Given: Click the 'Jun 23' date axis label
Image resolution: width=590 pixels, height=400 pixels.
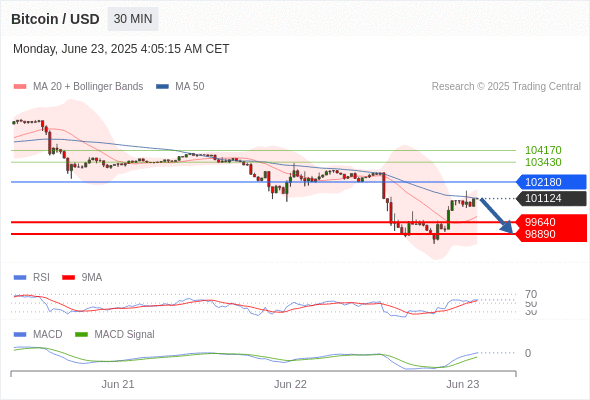Looking at the screenshot, I should coord(463,384).
